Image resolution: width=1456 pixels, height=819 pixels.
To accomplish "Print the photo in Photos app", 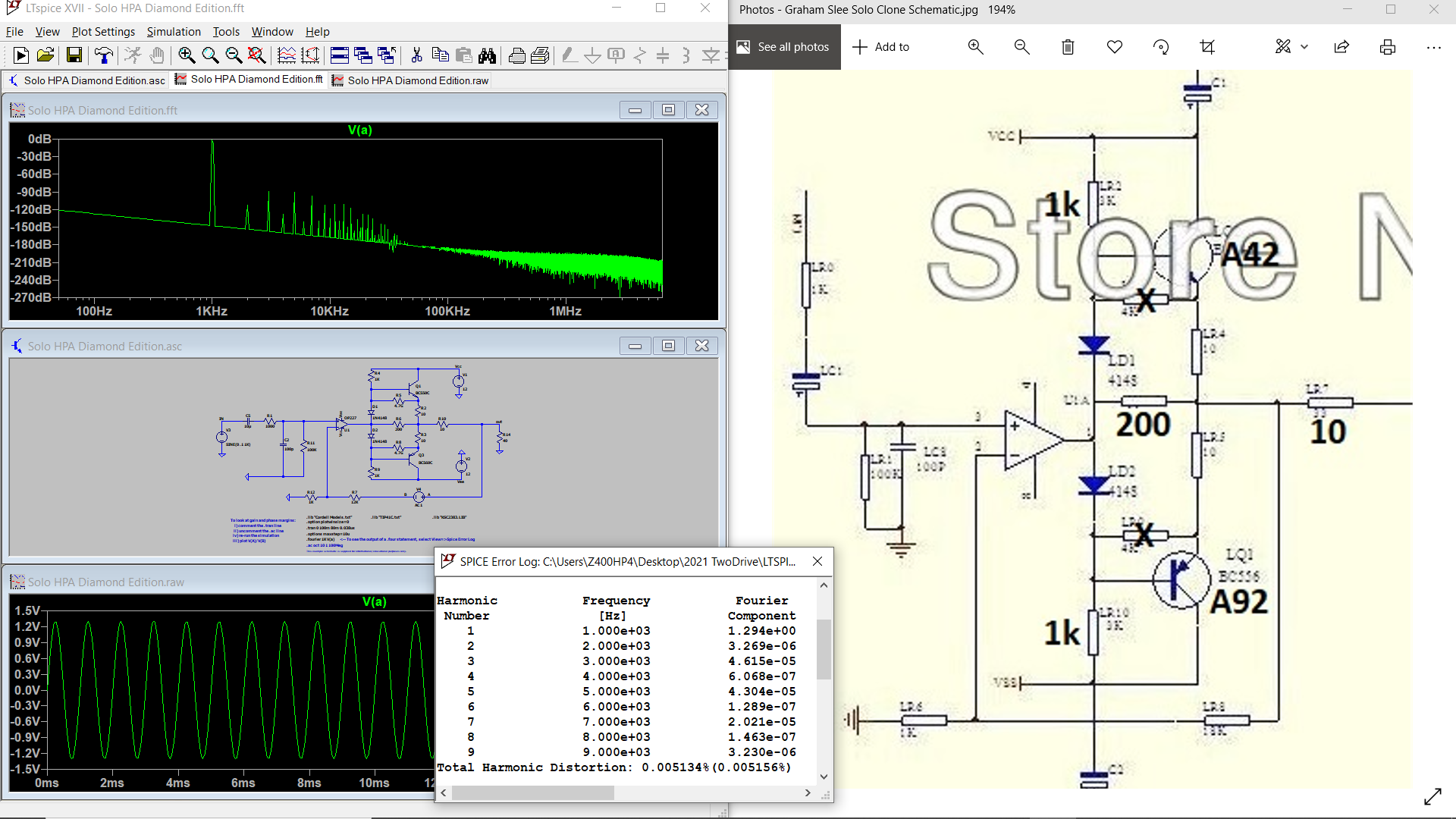I will (x=1388, y=47).
